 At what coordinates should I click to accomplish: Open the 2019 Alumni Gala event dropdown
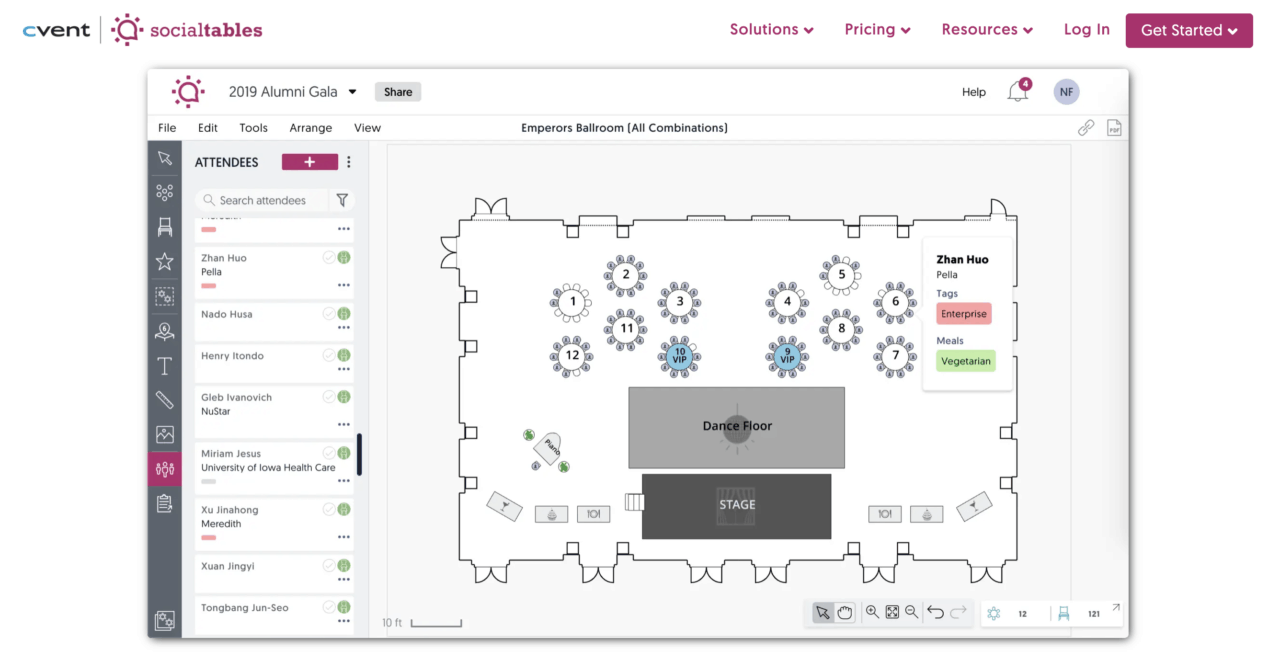352,91
